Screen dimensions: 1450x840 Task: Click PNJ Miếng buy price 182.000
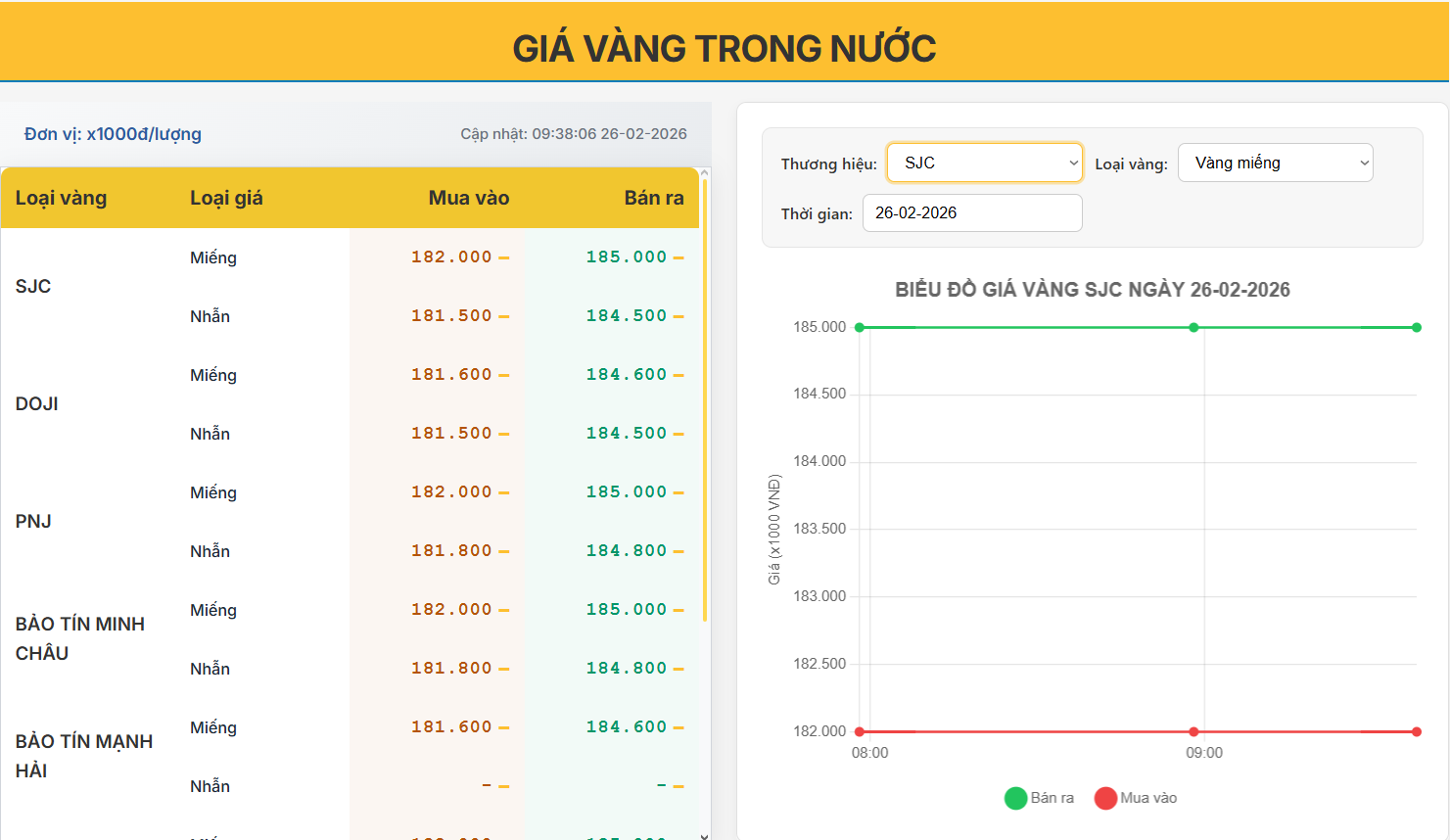pyautogui.click(x=451, y=491)
